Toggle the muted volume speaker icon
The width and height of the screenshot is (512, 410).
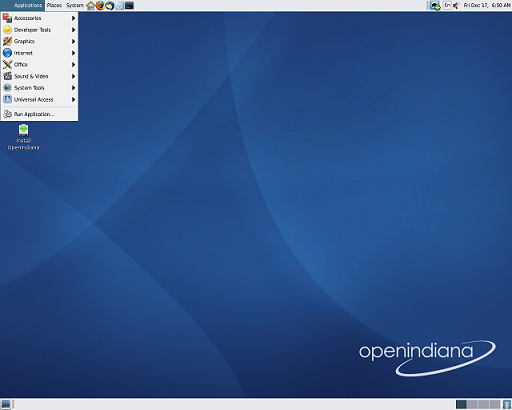[456, 5]
